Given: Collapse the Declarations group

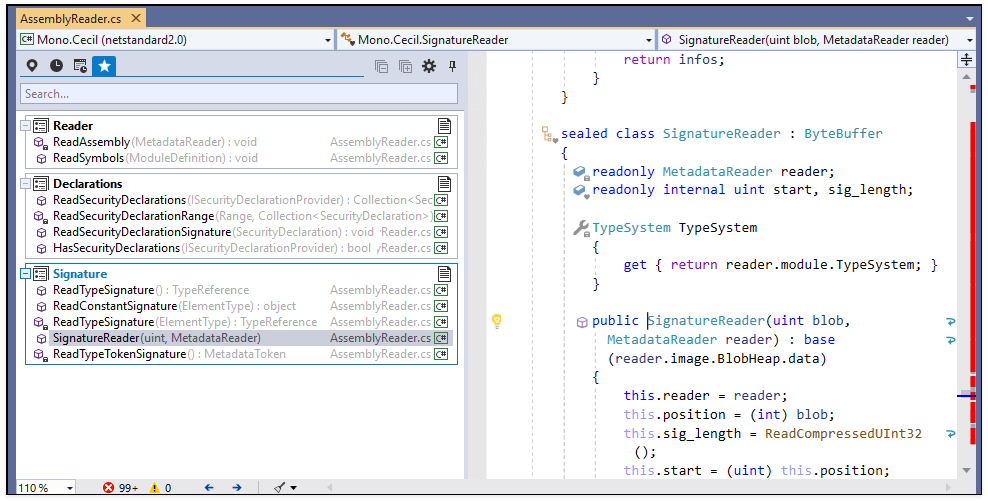Looking at the screenshot, I should [x=27, y=184].
